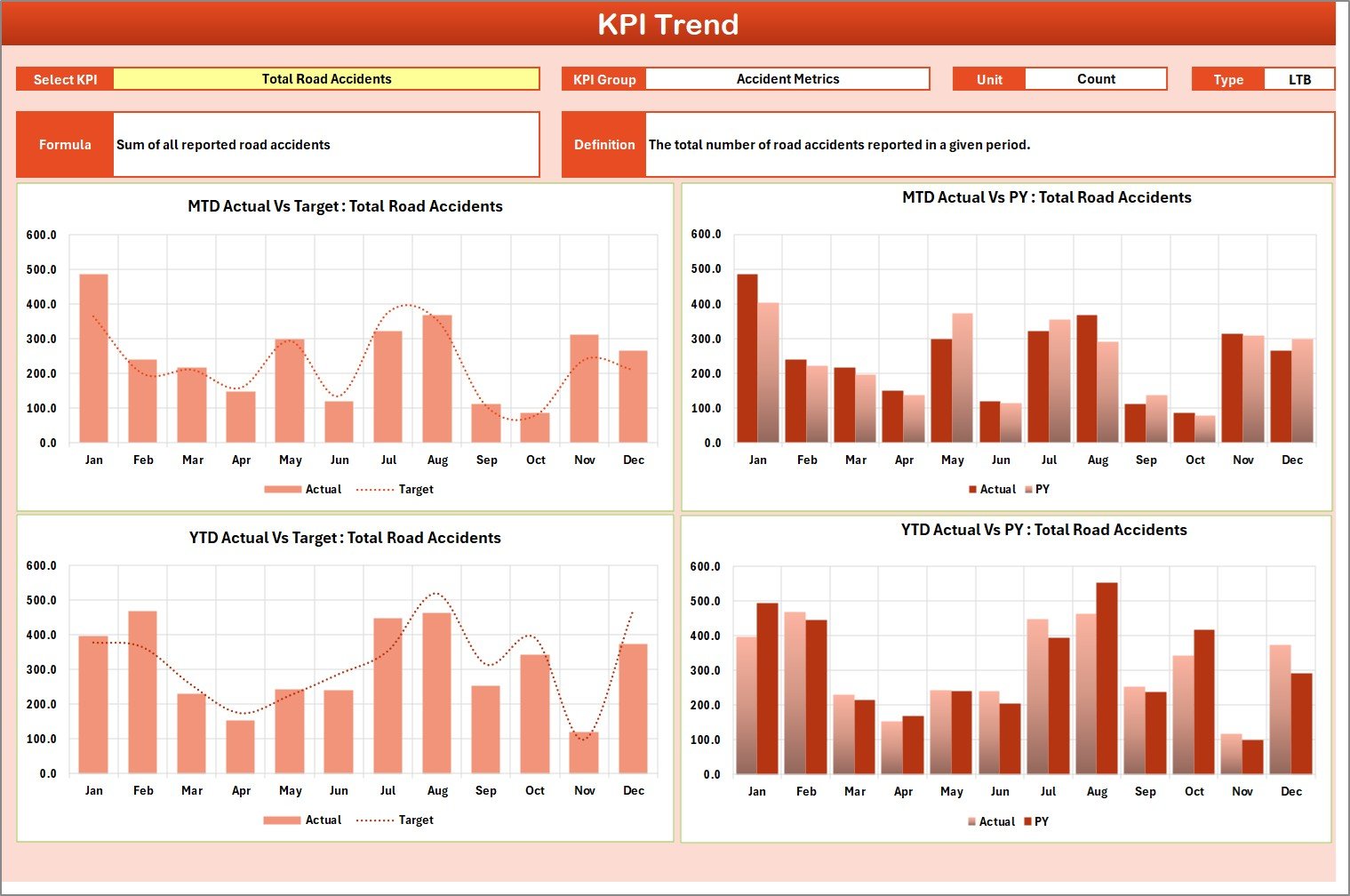Click the Target legend entry in YTD Target chart
Screen dimensions: 1350x896
(415, 820)
